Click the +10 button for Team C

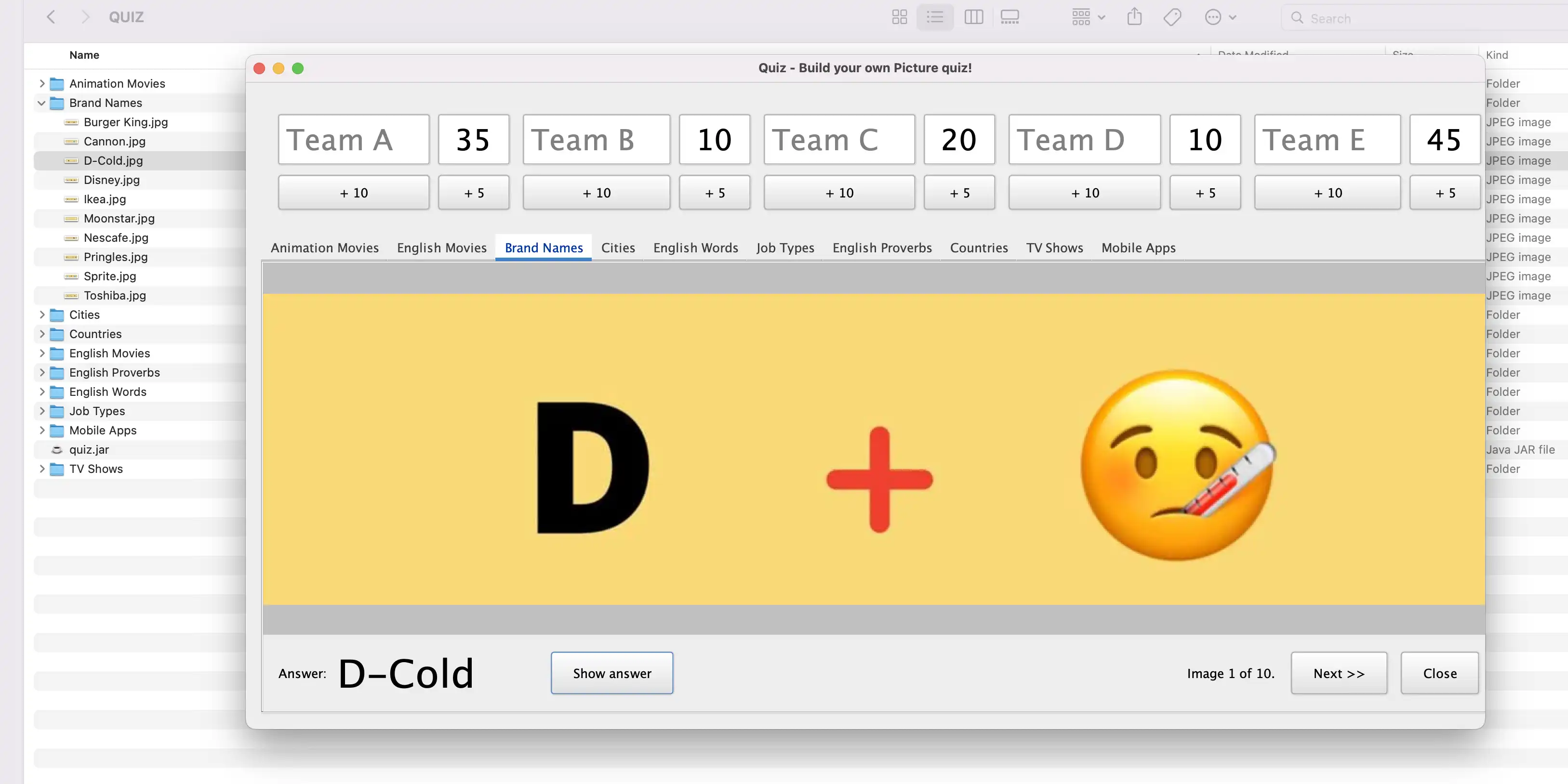(840, 192)
